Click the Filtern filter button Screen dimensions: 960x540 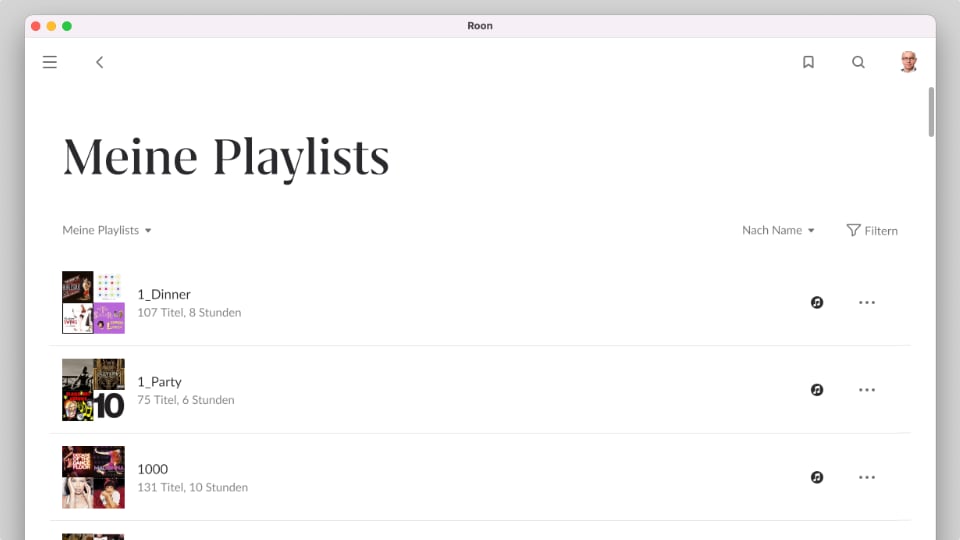(872, 230)
